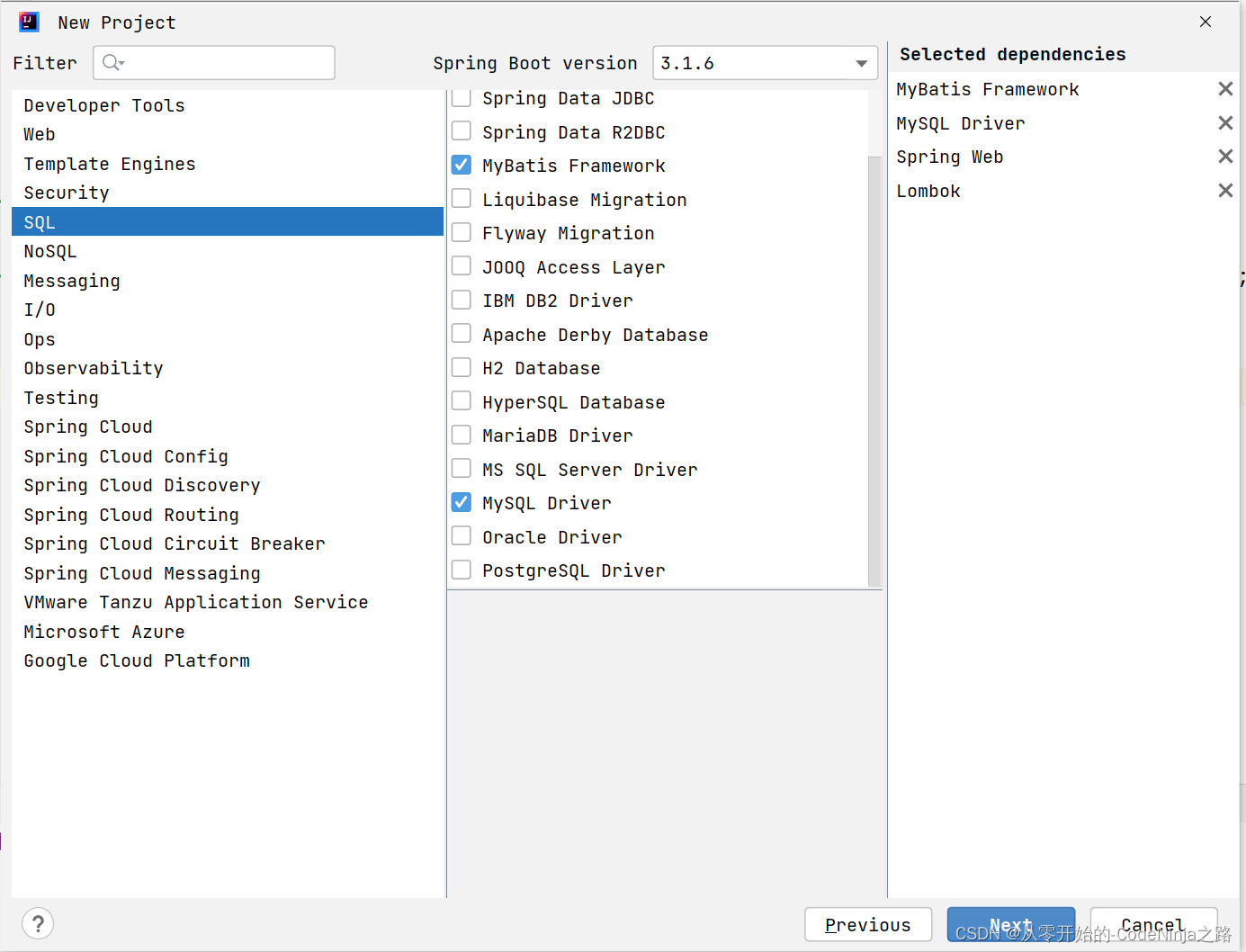
Task: Enable Flyway Migration dependency
Action: tap(462, 231)
